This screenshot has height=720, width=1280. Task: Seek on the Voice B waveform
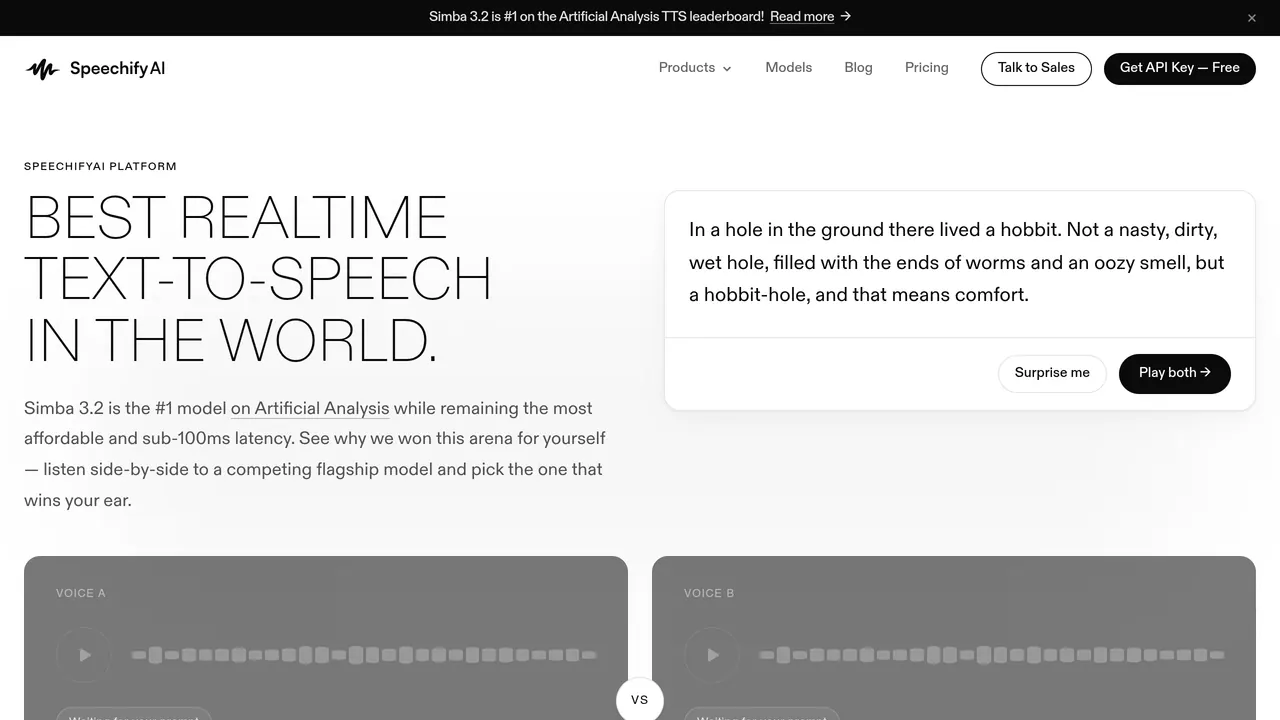point(992,655)
